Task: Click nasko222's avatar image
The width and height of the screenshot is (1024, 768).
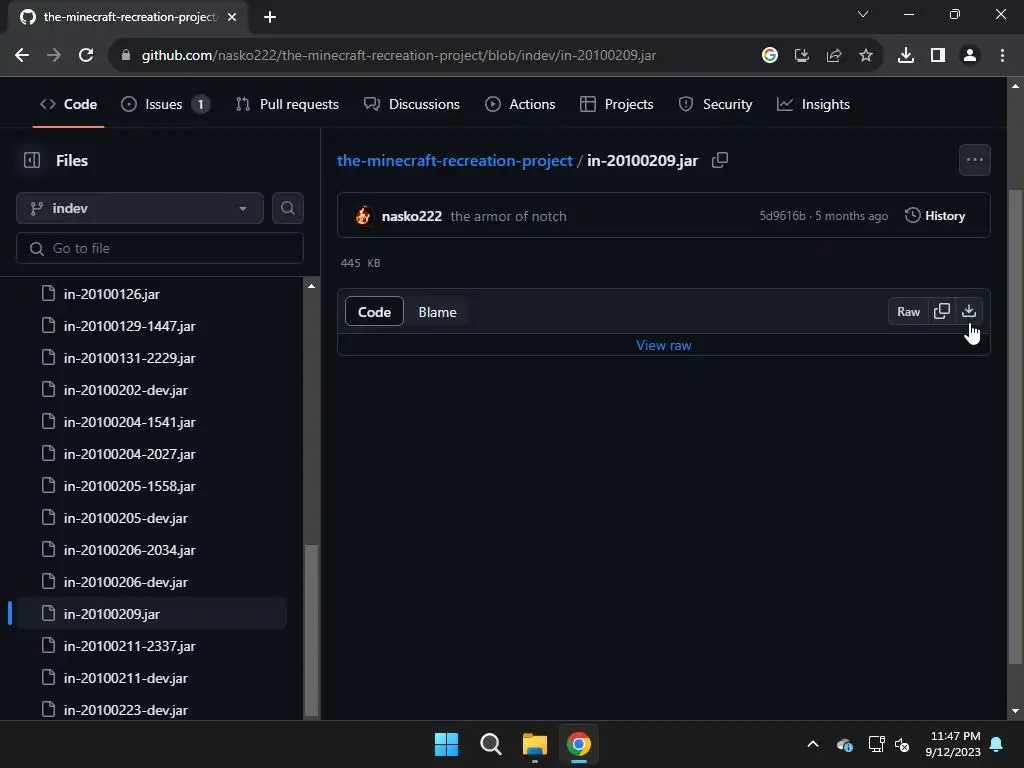Action: pos(363,216)
